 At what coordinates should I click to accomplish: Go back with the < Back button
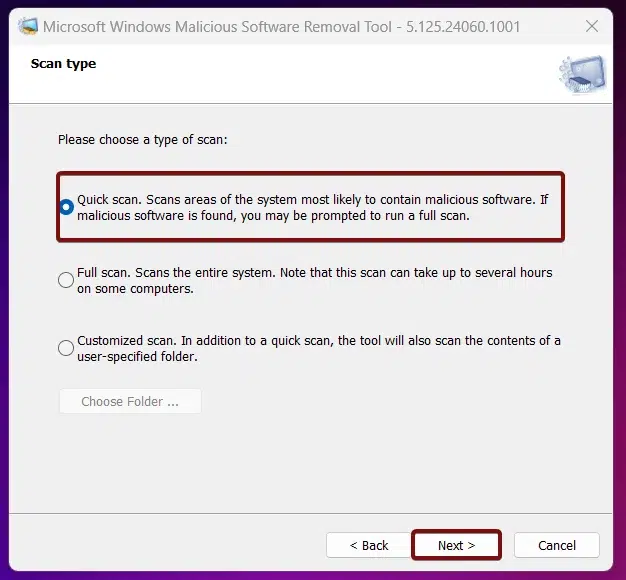(368, 545)
